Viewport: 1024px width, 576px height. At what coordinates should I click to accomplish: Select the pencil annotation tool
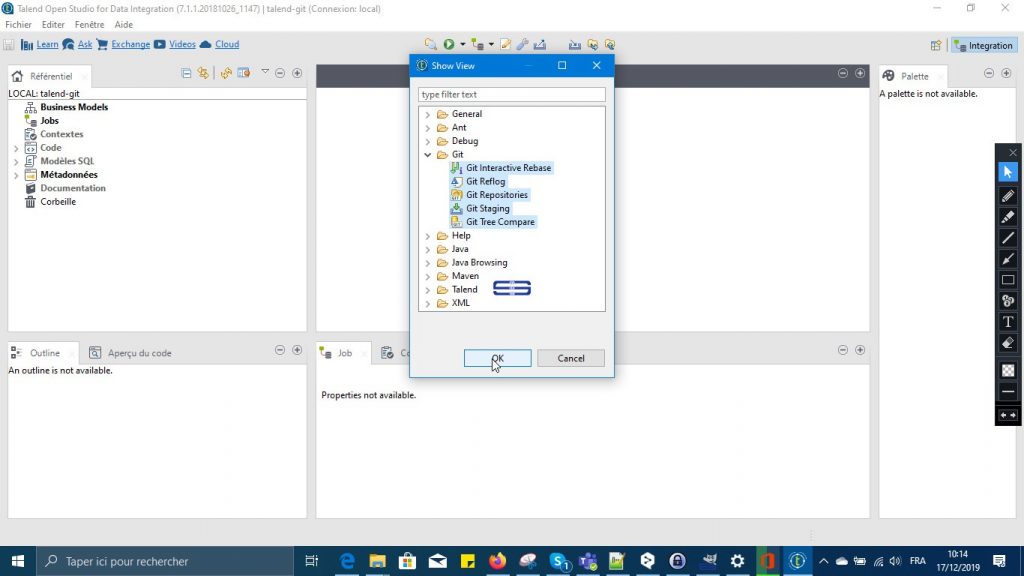[1008, 196]
